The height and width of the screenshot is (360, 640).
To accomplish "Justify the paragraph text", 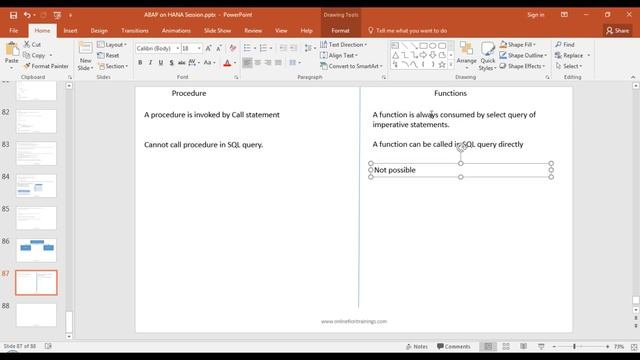I will [x=278, y=62].
